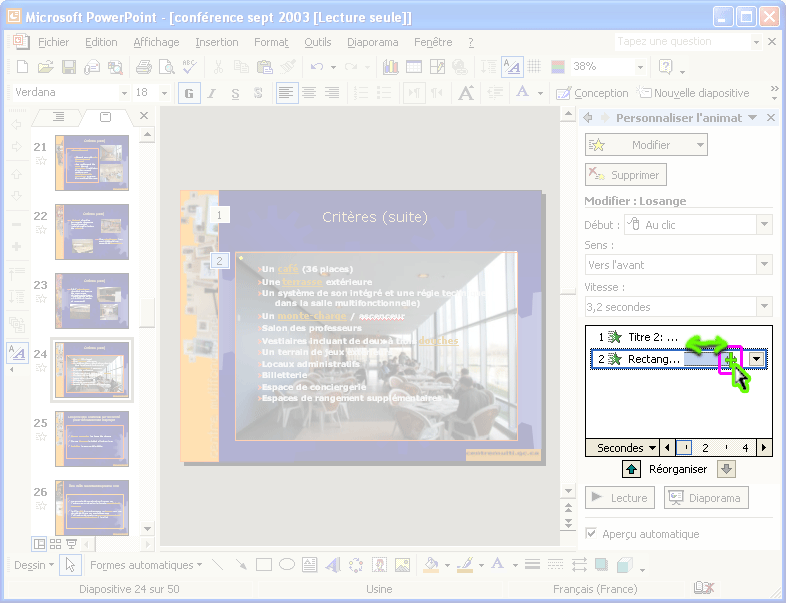Image resolution: width=786 pixels, height=603 pixels.
Task: Open the Diaporama menu
Action: (x=372, y=42)
